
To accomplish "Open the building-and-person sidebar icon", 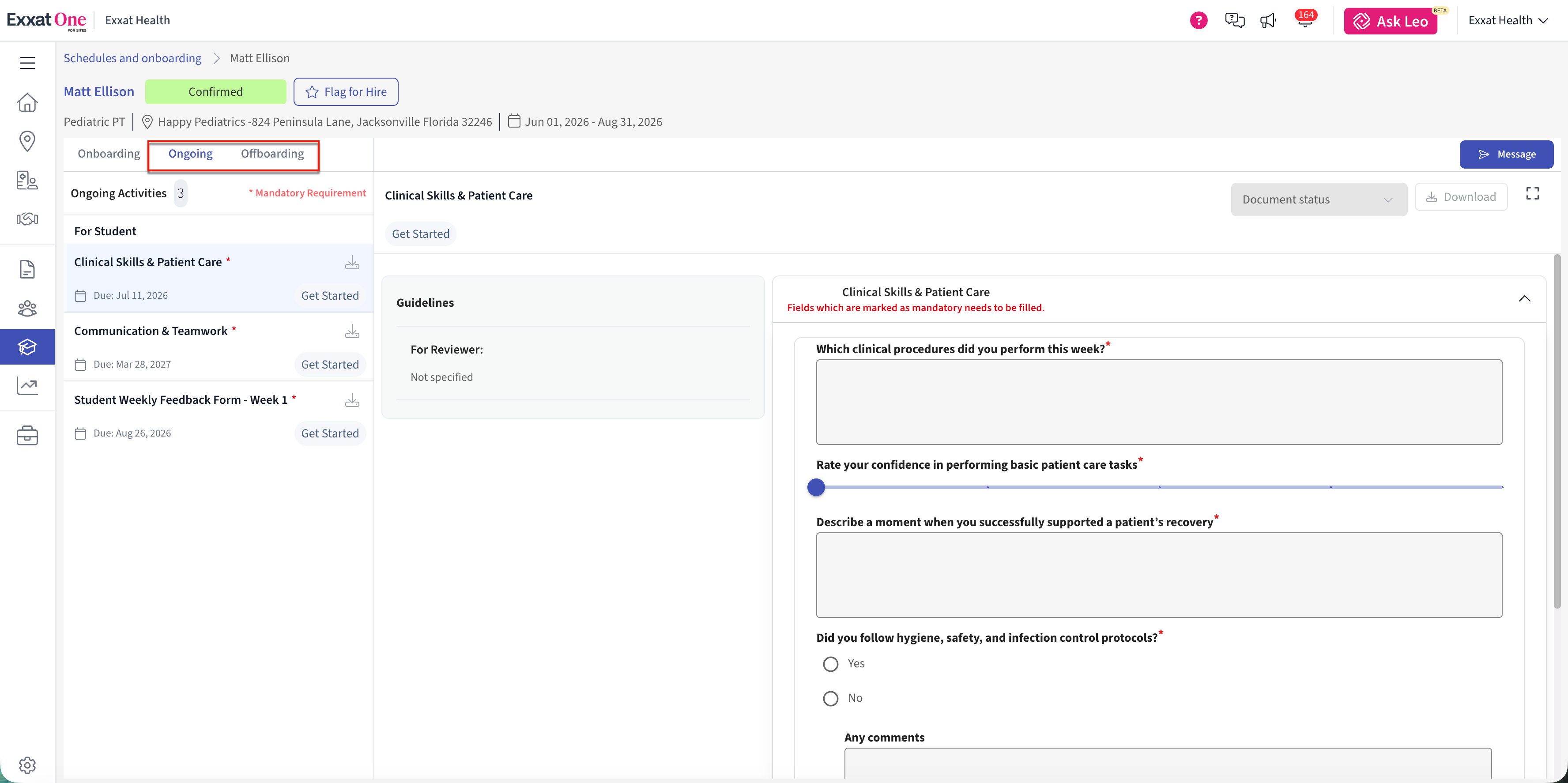I will pos(27,180).
